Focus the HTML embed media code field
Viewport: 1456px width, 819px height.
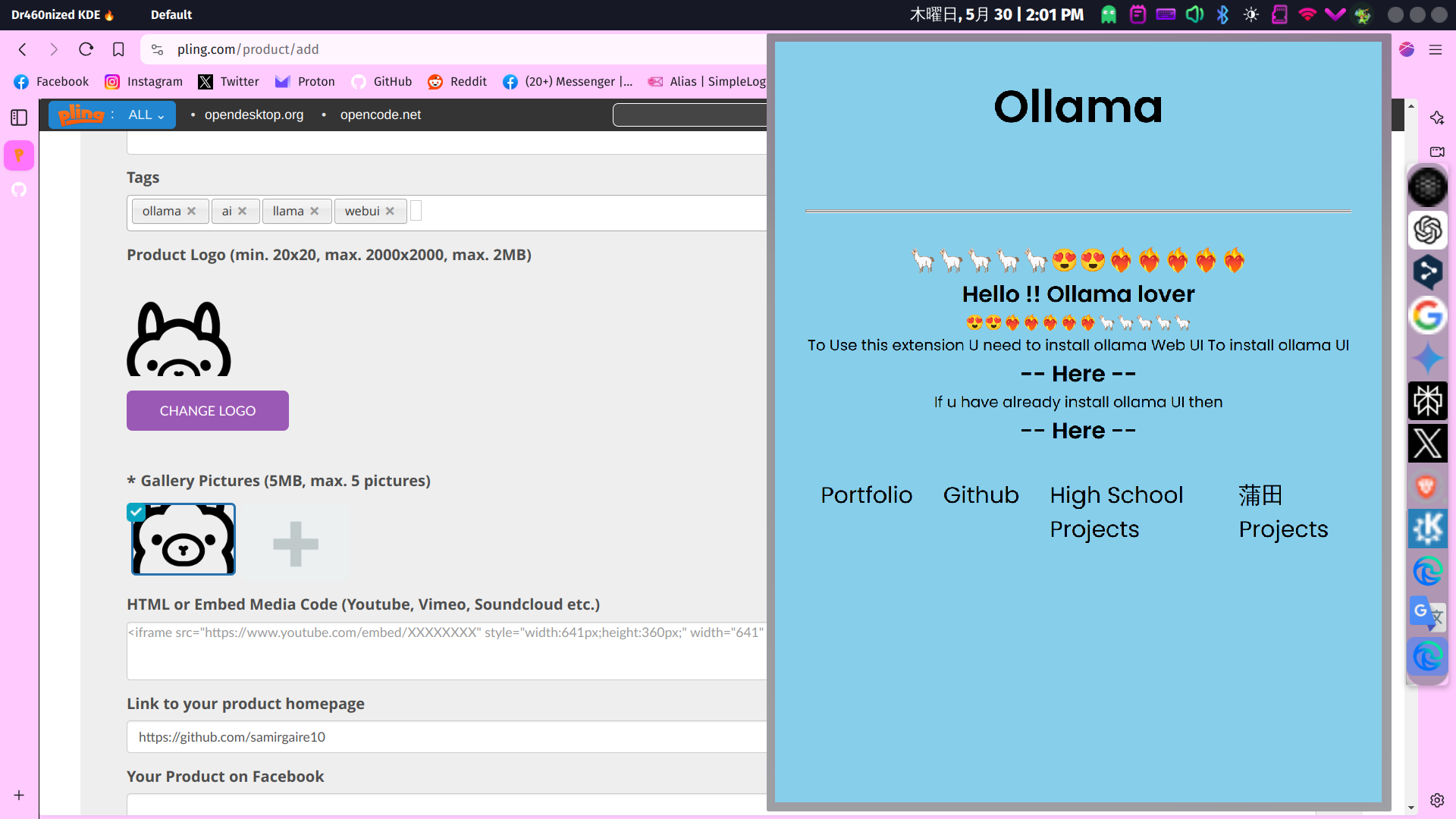click(447, 651)
